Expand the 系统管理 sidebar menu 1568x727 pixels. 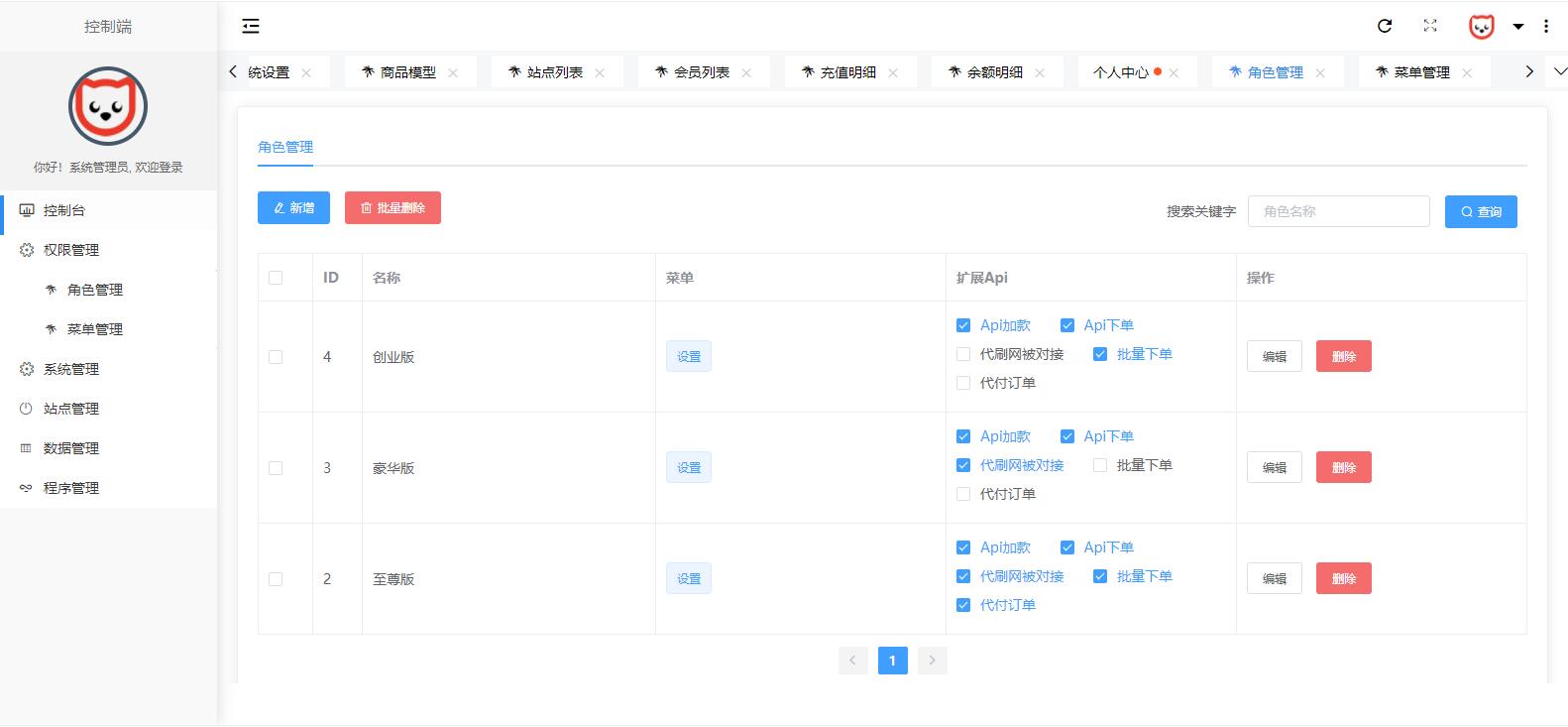click(x=71, y=369)
